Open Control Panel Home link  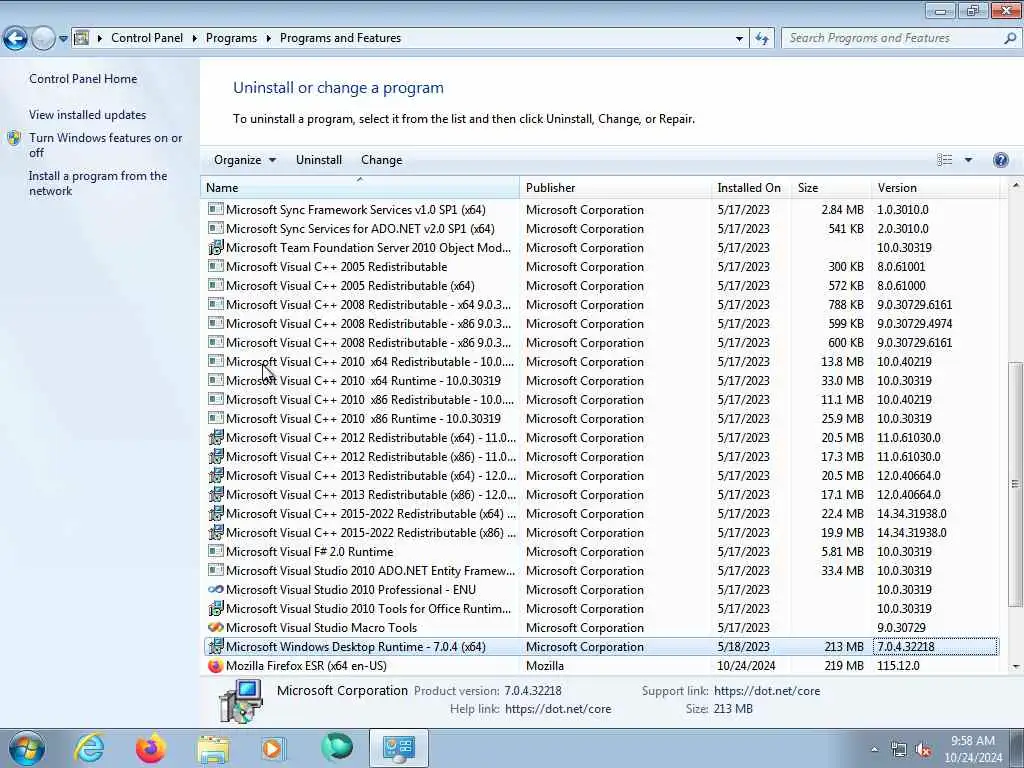(x=83, y=78)
